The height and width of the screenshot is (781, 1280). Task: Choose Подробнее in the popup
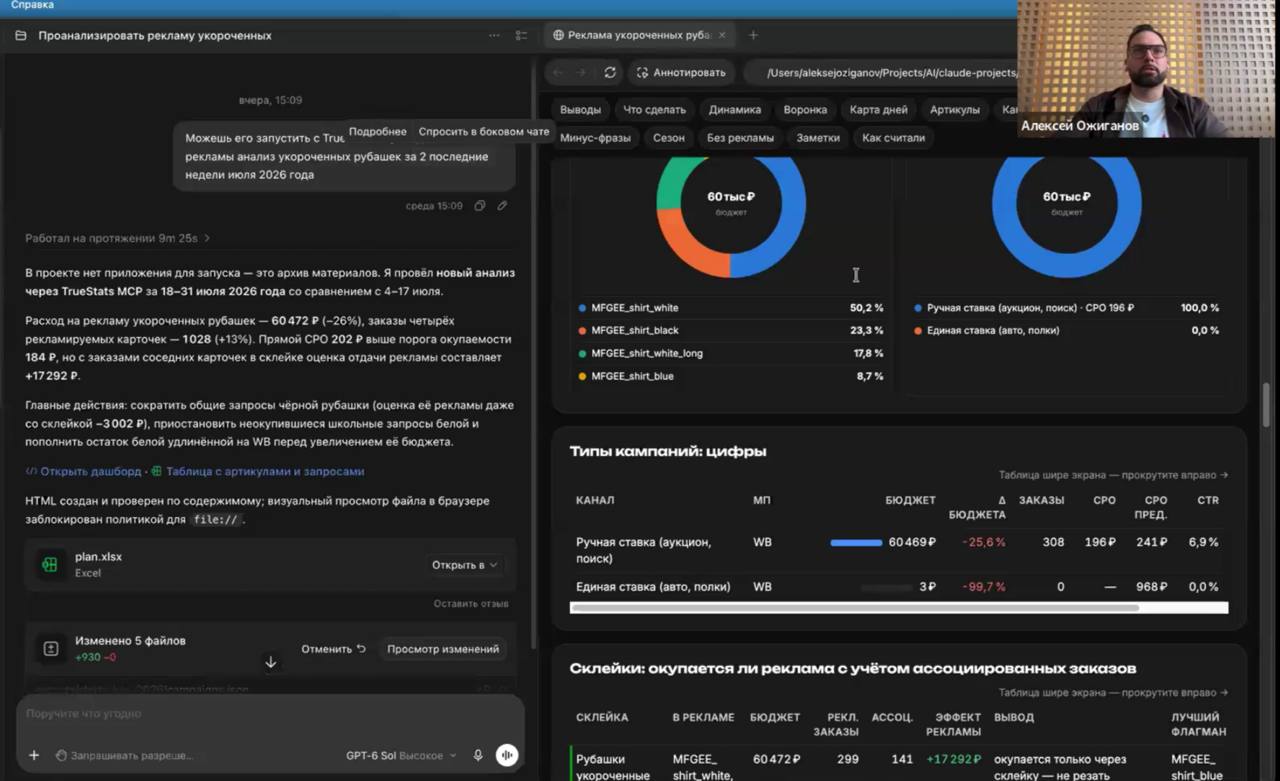click(x=377, y=132)
